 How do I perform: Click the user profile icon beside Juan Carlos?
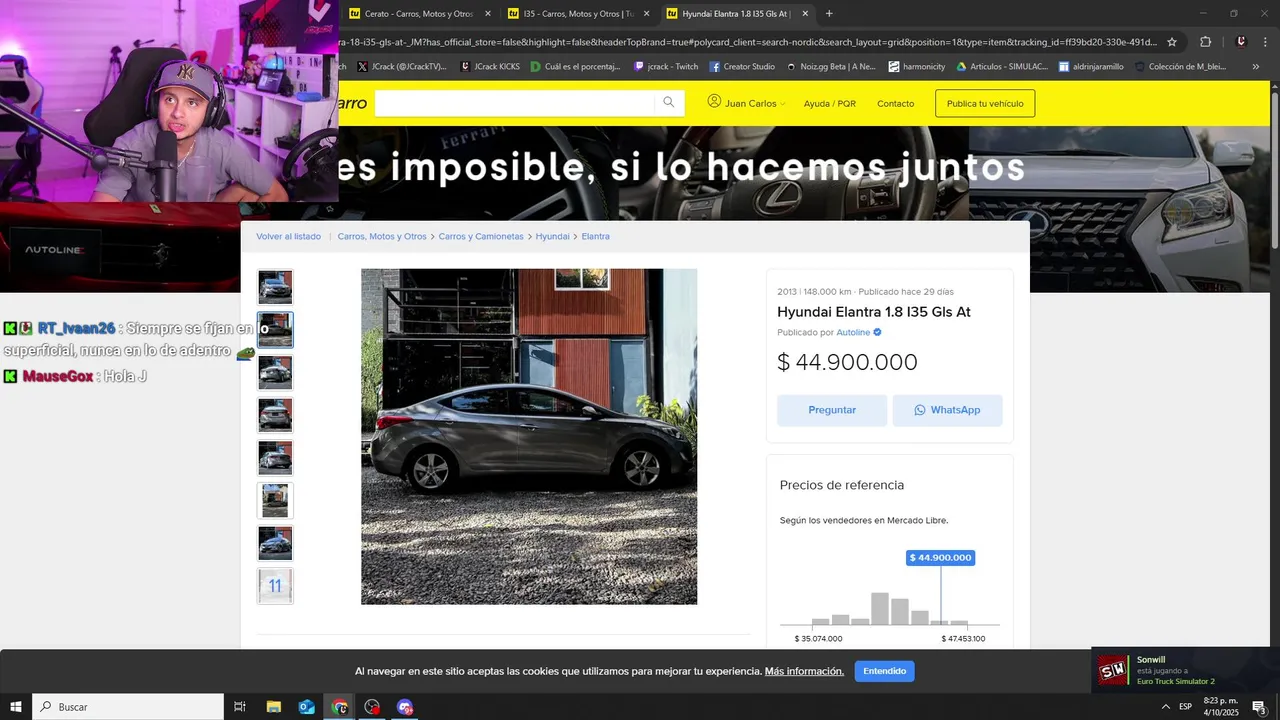(x=714, y=102)
